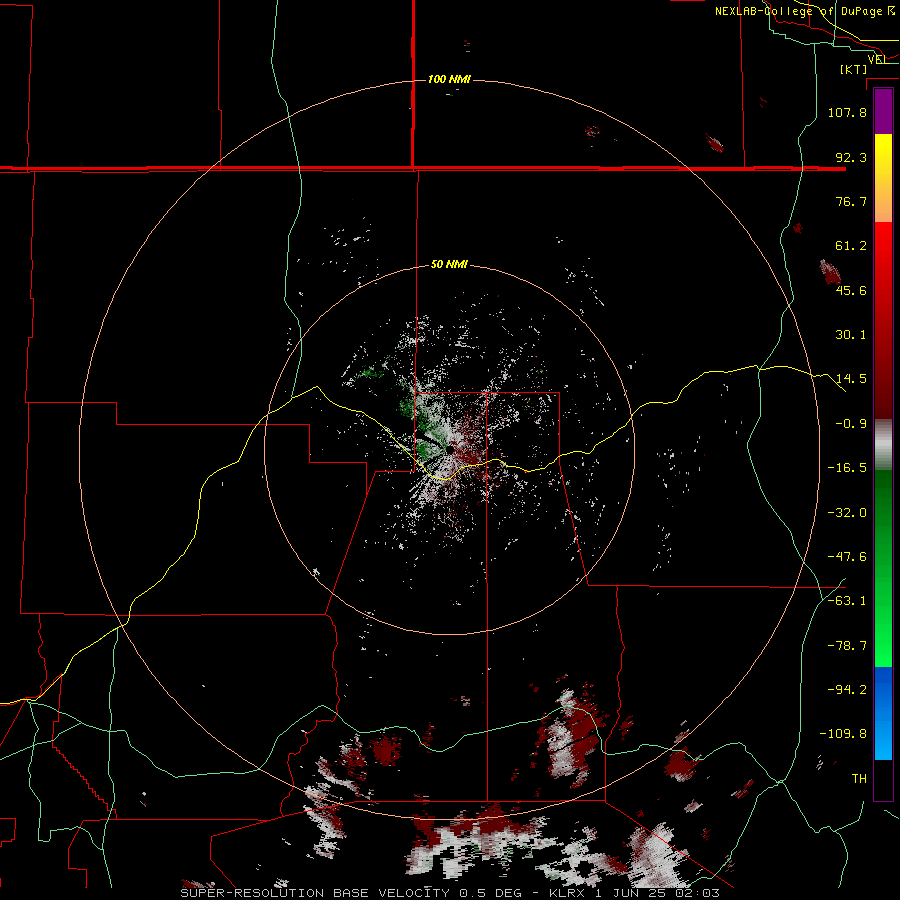This screenshot has width=900, height=900.
Task: Pick the 45.6 knot scale label
Action: pos(851,290)
